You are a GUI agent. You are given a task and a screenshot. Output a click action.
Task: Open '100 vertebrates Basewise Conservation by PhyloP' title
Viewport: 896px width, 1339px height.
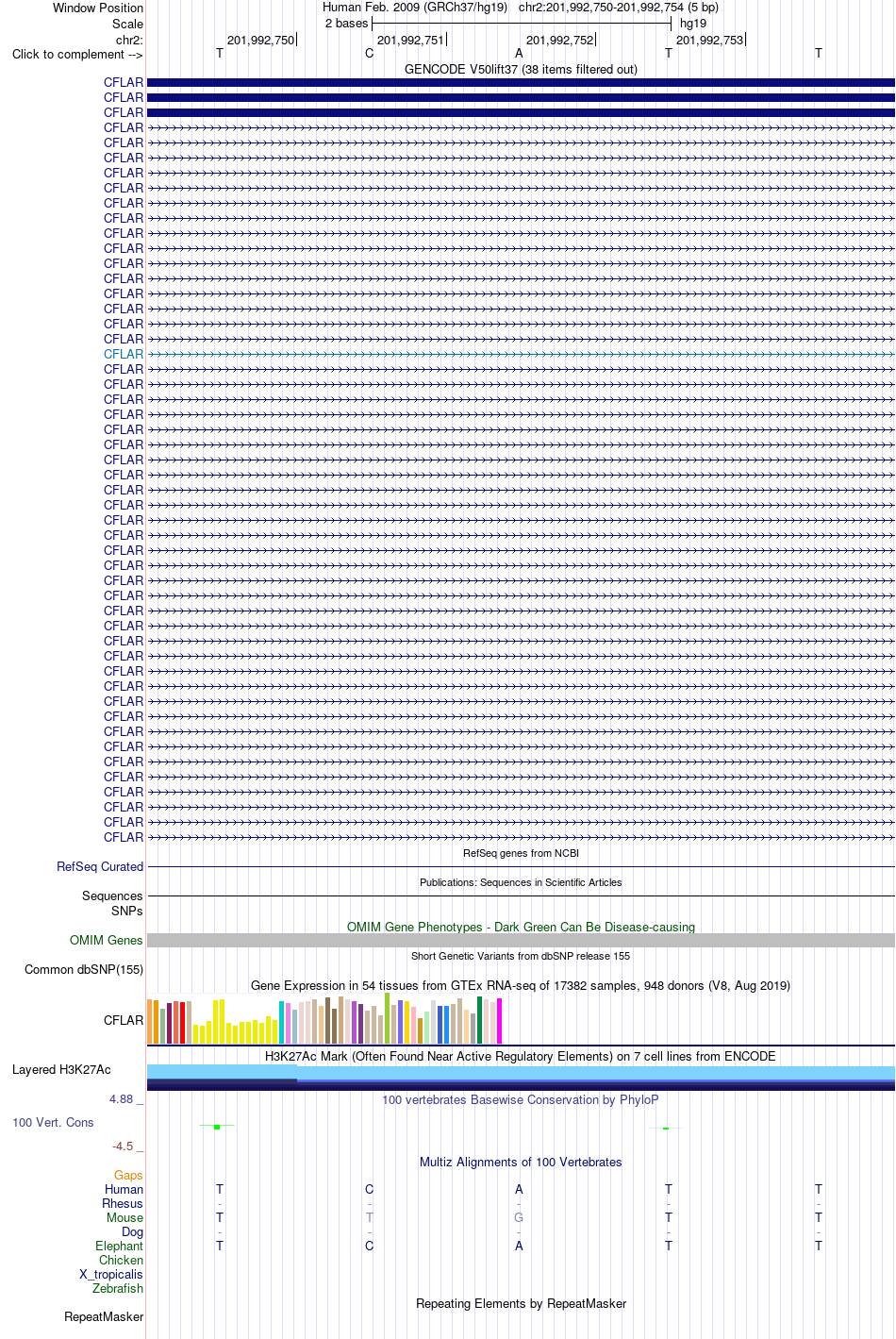(x=521, y=1099)
